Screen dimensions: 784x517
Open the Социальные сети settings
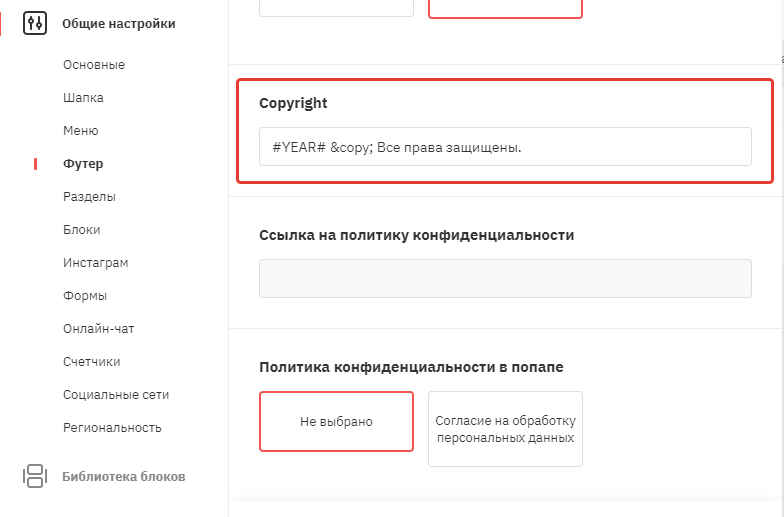[116, 395]
